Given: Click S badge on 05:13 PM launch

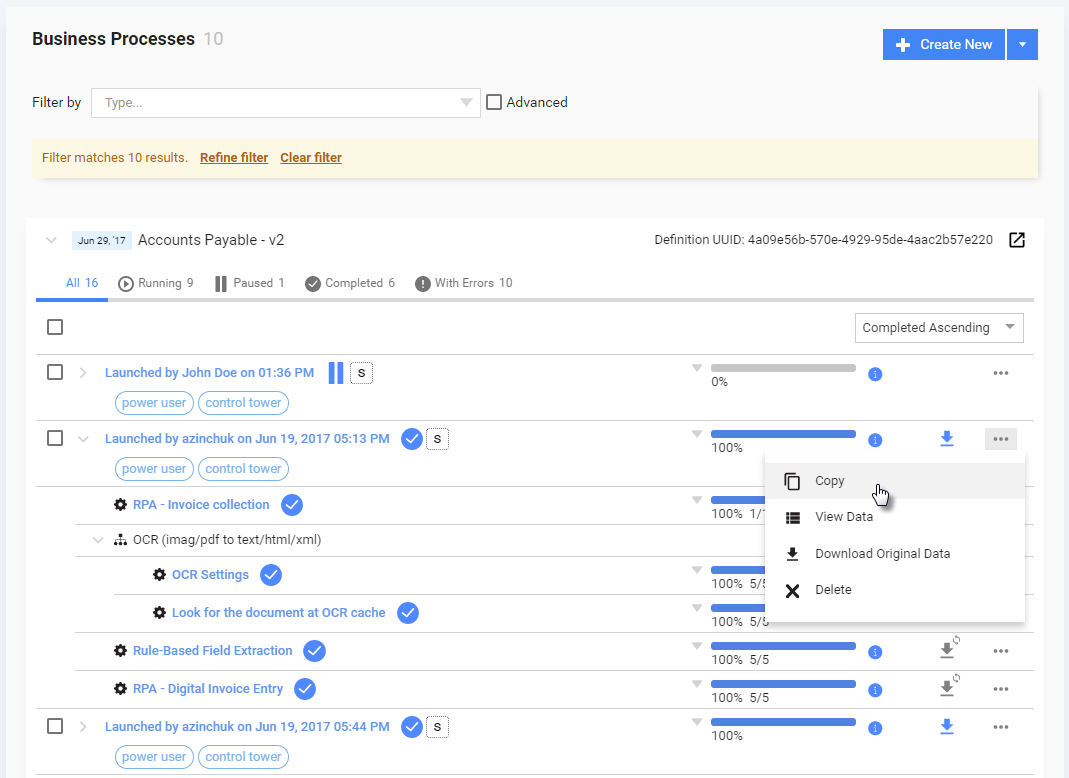Looking at the screenshot, I should pyautogui.click(x=437, y=439).
